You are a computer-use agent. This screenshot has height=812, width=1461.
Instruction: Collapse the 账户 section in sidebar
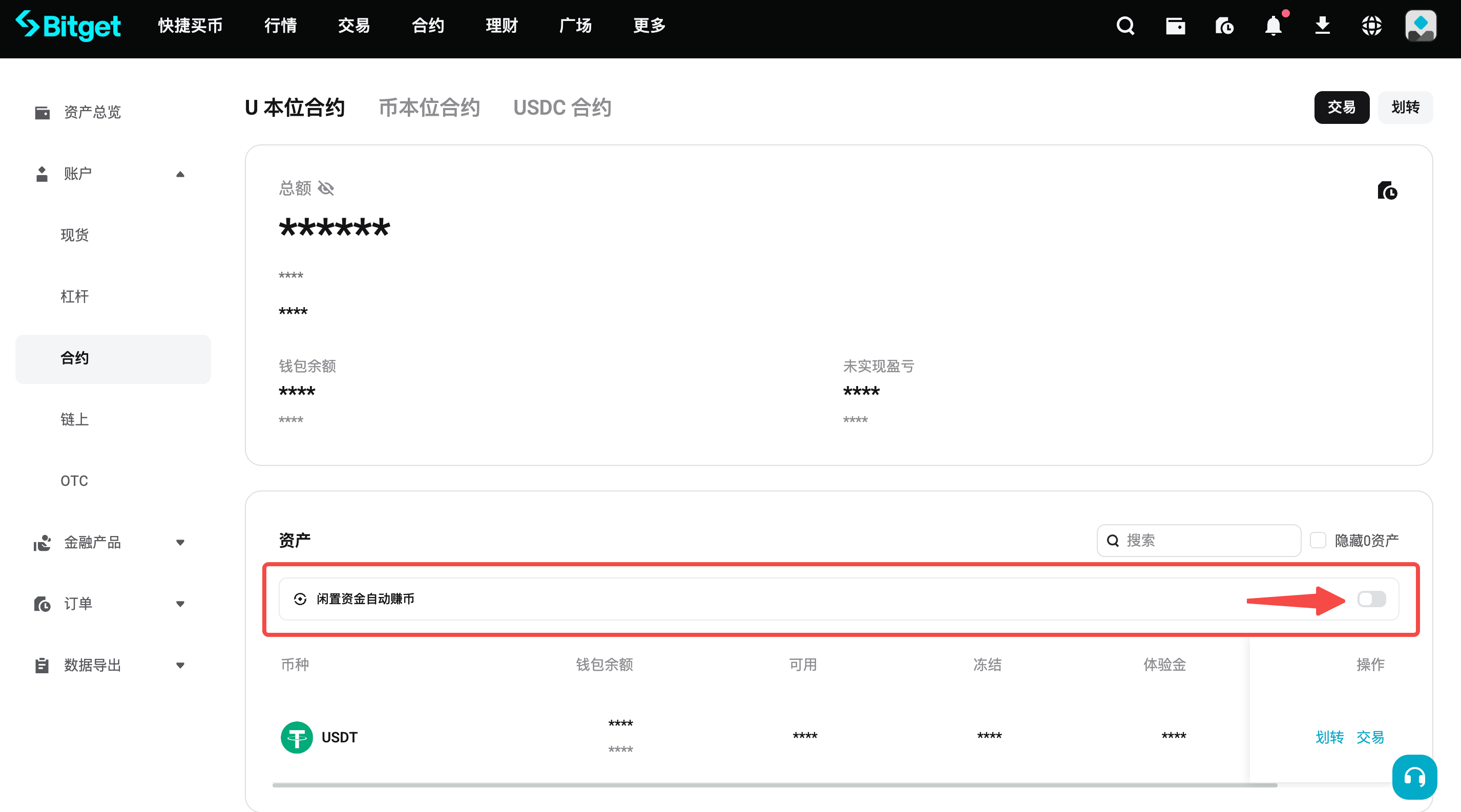[x=180, y=174]
